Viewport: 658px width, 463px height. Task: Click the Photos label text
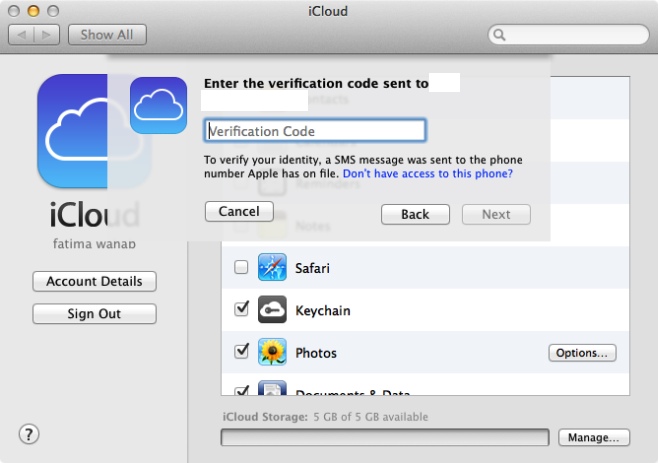coord(316,353)
